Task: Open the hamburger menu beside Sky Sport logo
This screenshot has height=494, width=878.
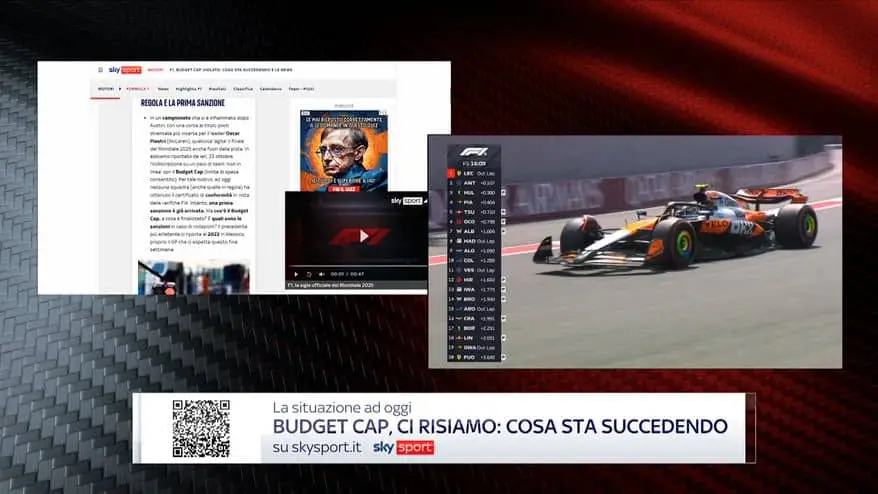Action: pyautogui.click(x=100, y=70)
